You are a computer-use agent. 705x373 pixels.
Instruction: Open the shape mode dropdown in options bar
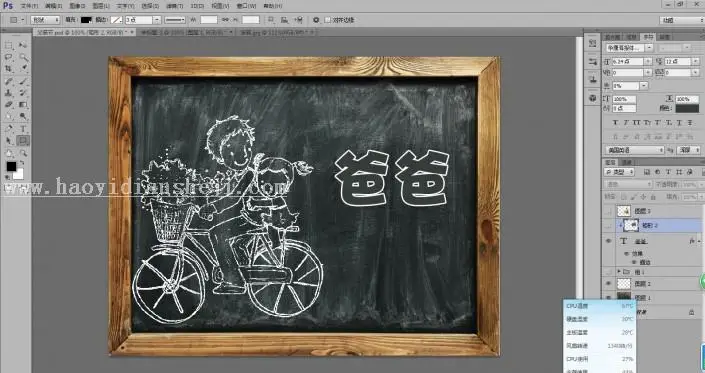click(45, 20)
